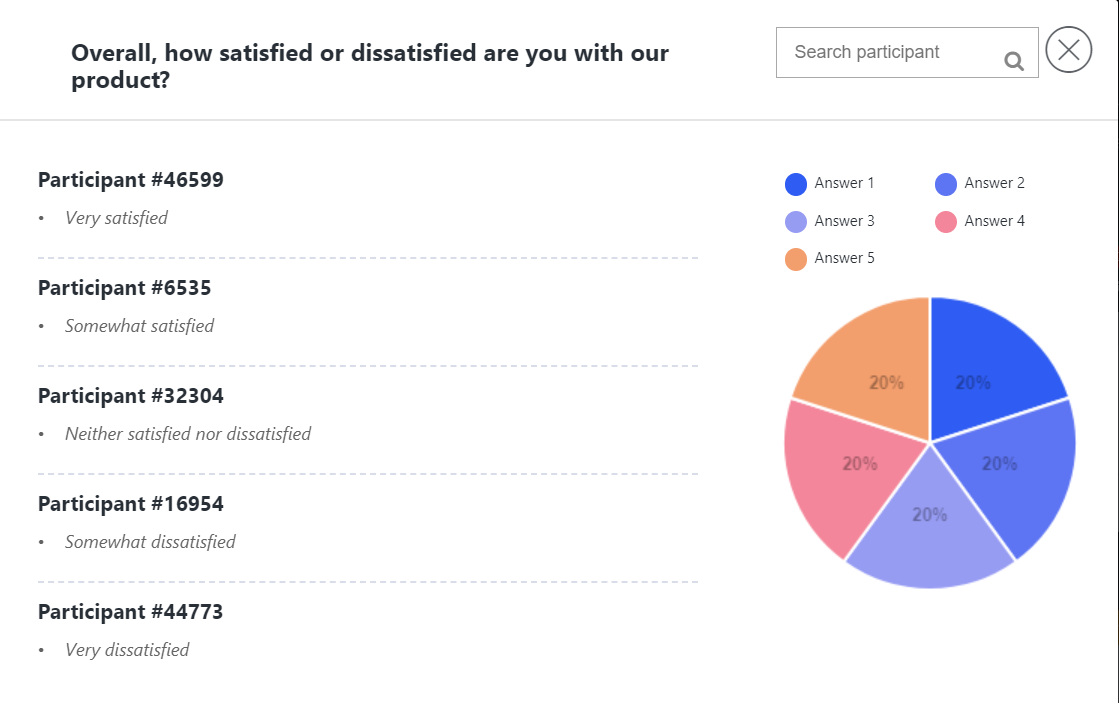This screenshot has height=703, width=1119.
Task: Open Participant #46599 entry
Action: (x=131, y=180)
